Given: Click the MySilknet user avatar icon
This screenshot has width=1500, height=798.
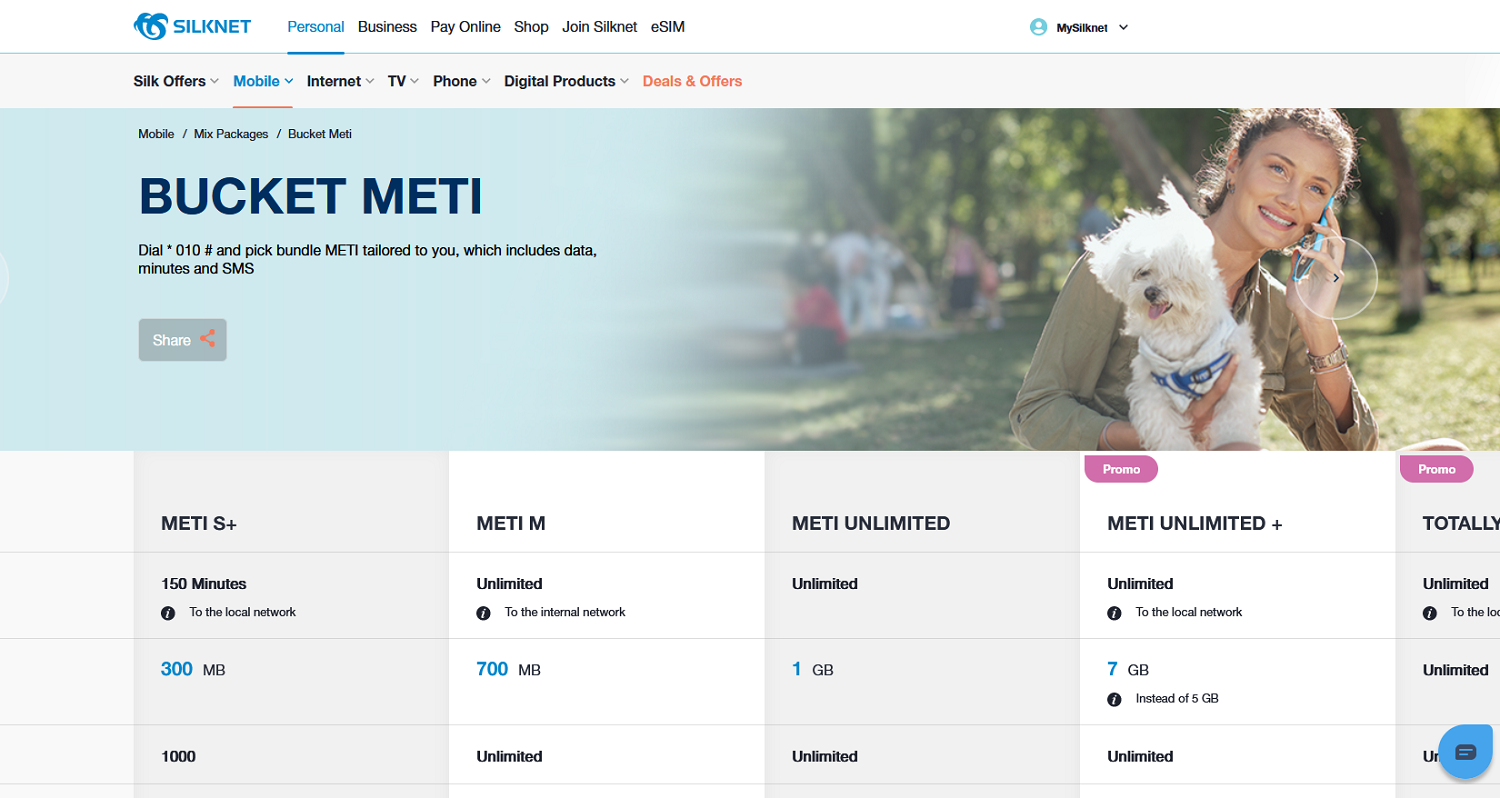Looking at the screenshot, I should (x=1038, y=27).
